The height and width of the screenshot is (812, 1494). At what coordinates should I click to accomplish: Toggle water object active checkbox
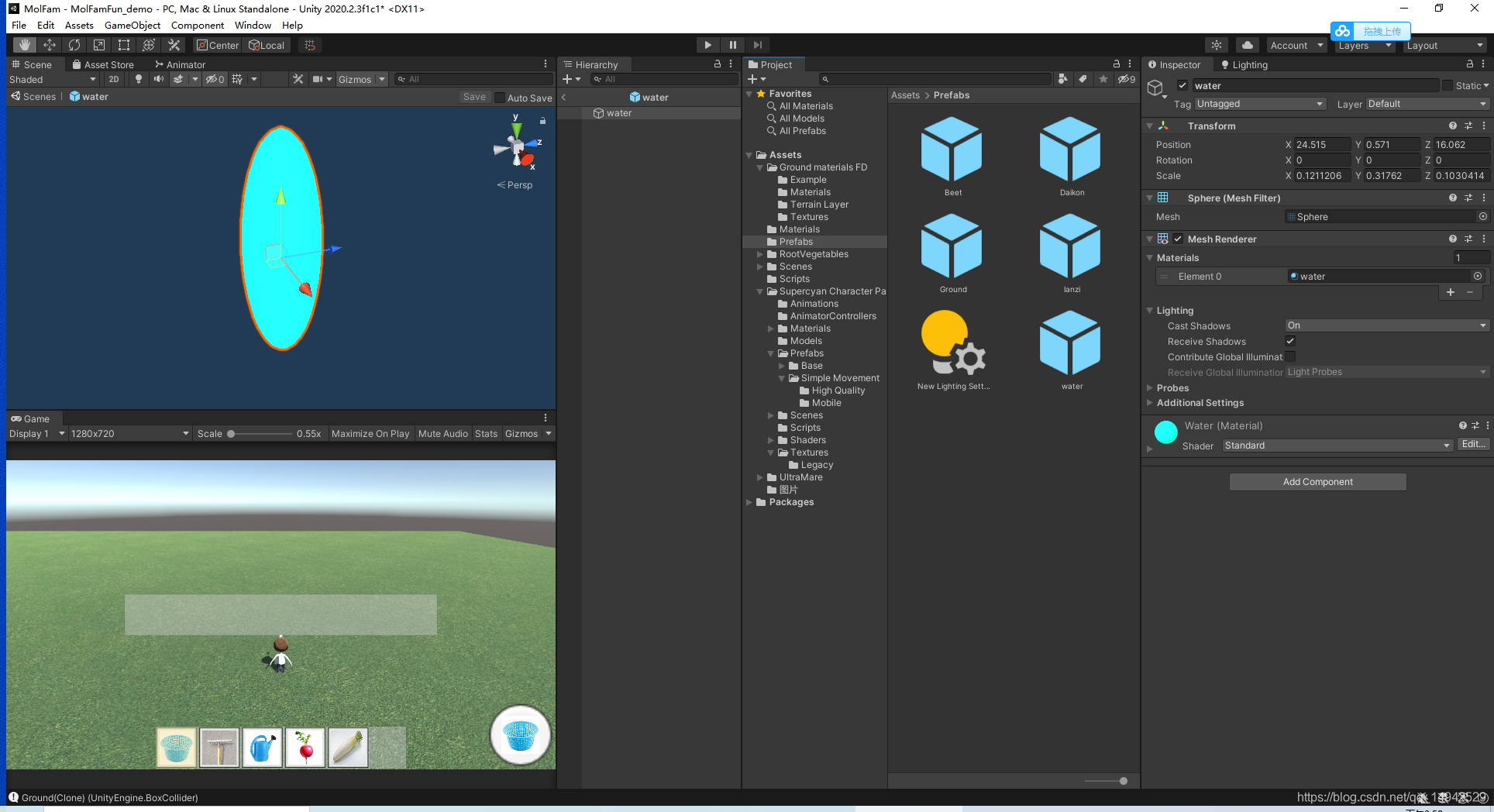coord(1182,86)
